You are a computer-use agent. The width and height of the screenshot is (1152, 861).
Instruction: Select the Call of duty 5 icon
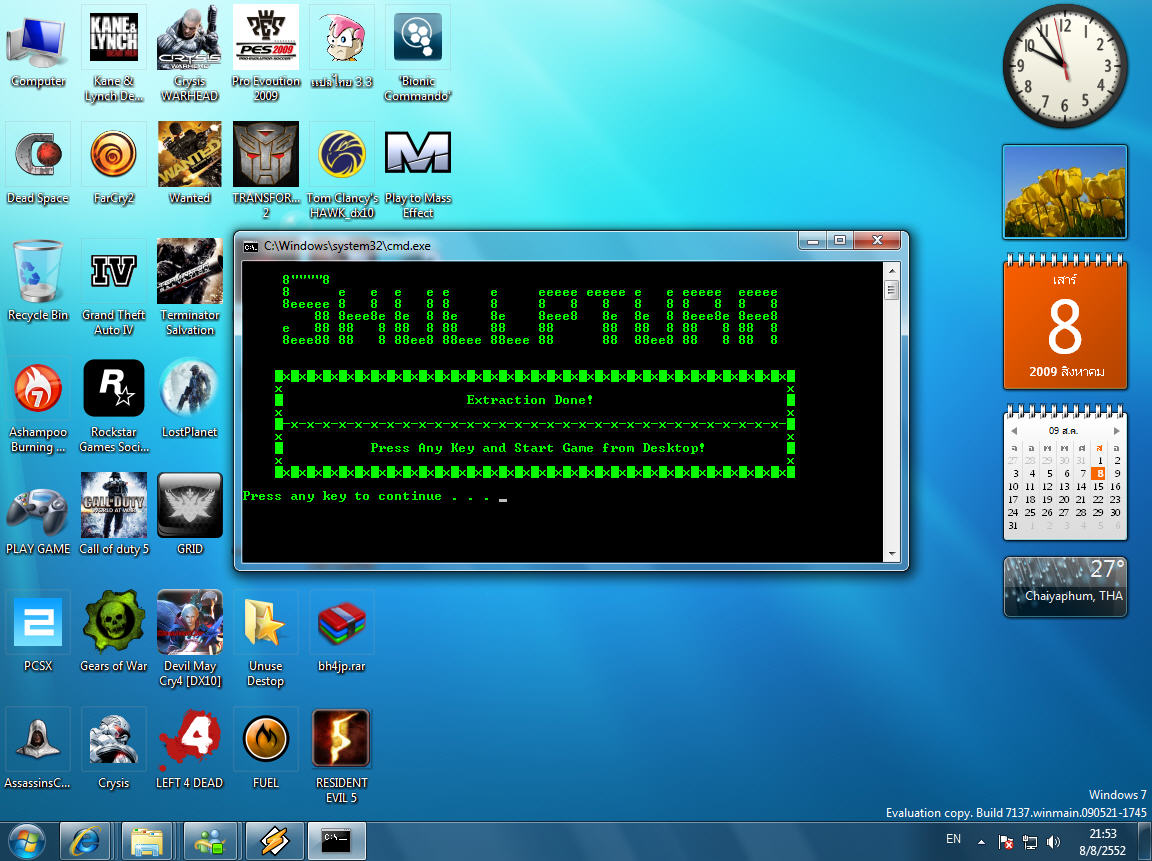pyautogui.click(x=113, y=514)
